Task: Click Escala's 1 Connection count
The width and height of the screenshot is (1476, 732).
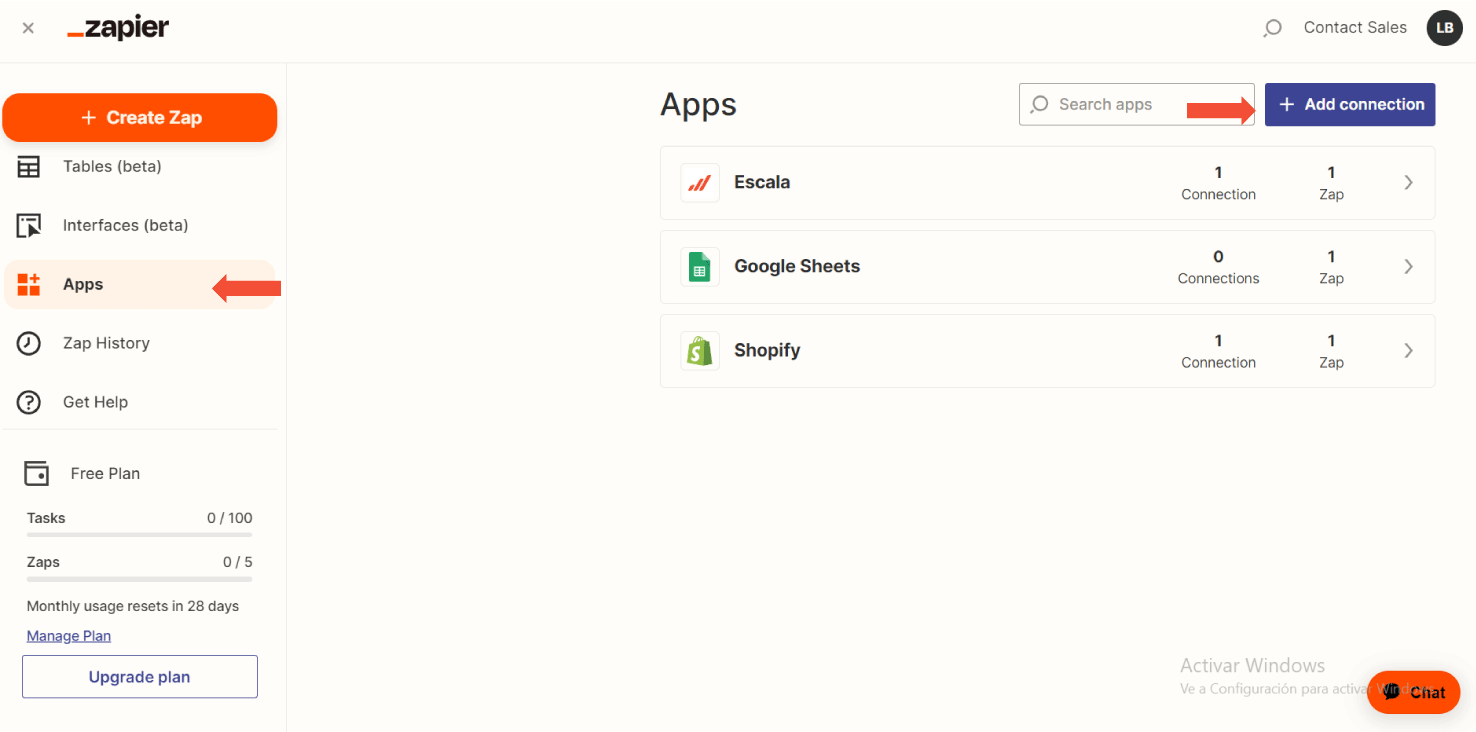Action: point(1218,183)
